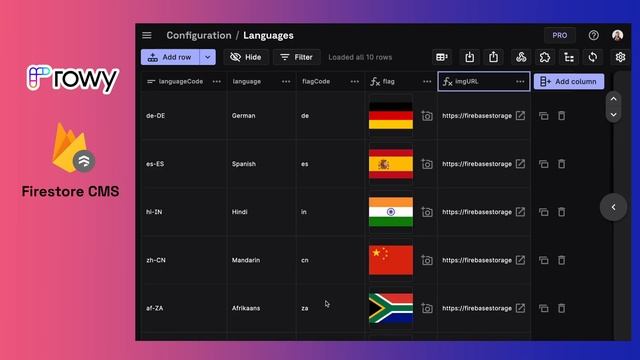Open table settings gear icon
The image size is (640, 360).
620,57
